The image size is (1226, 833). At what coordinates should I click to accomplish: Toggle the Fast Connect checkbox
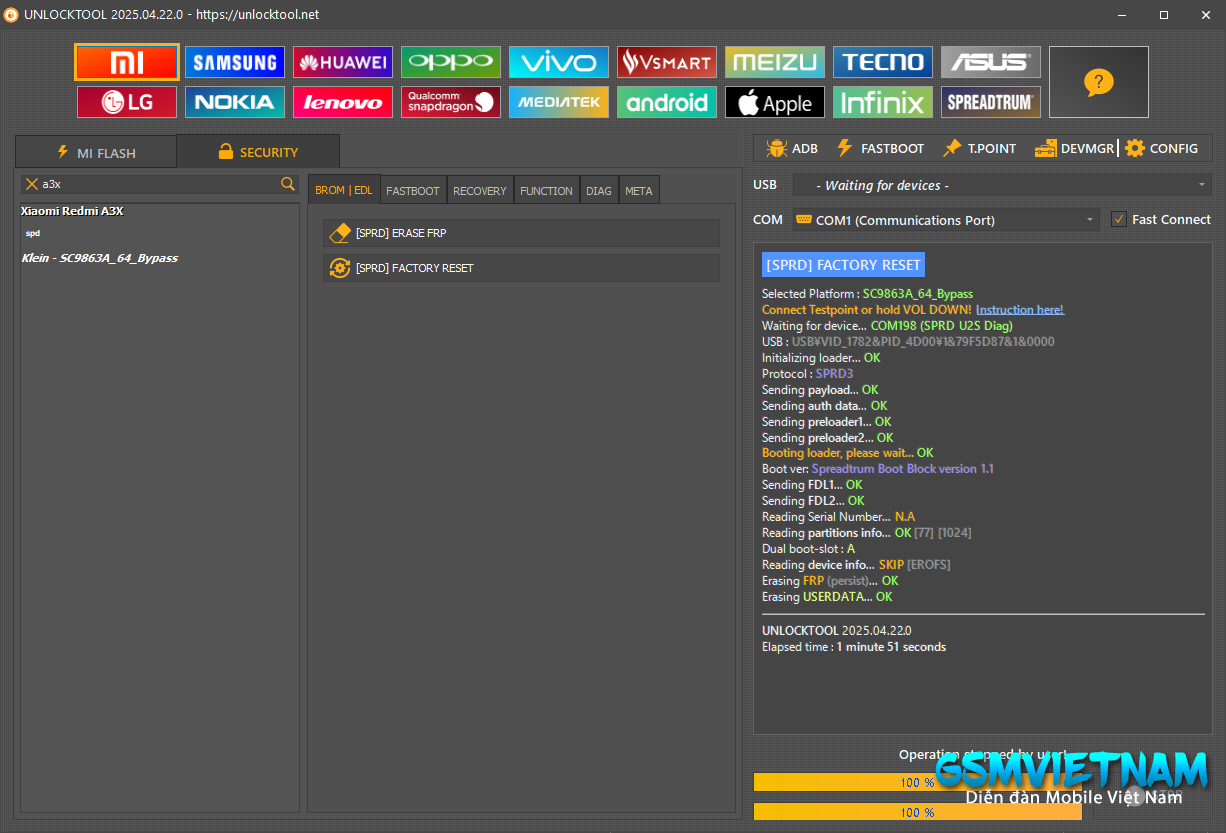pos(1118,219)
